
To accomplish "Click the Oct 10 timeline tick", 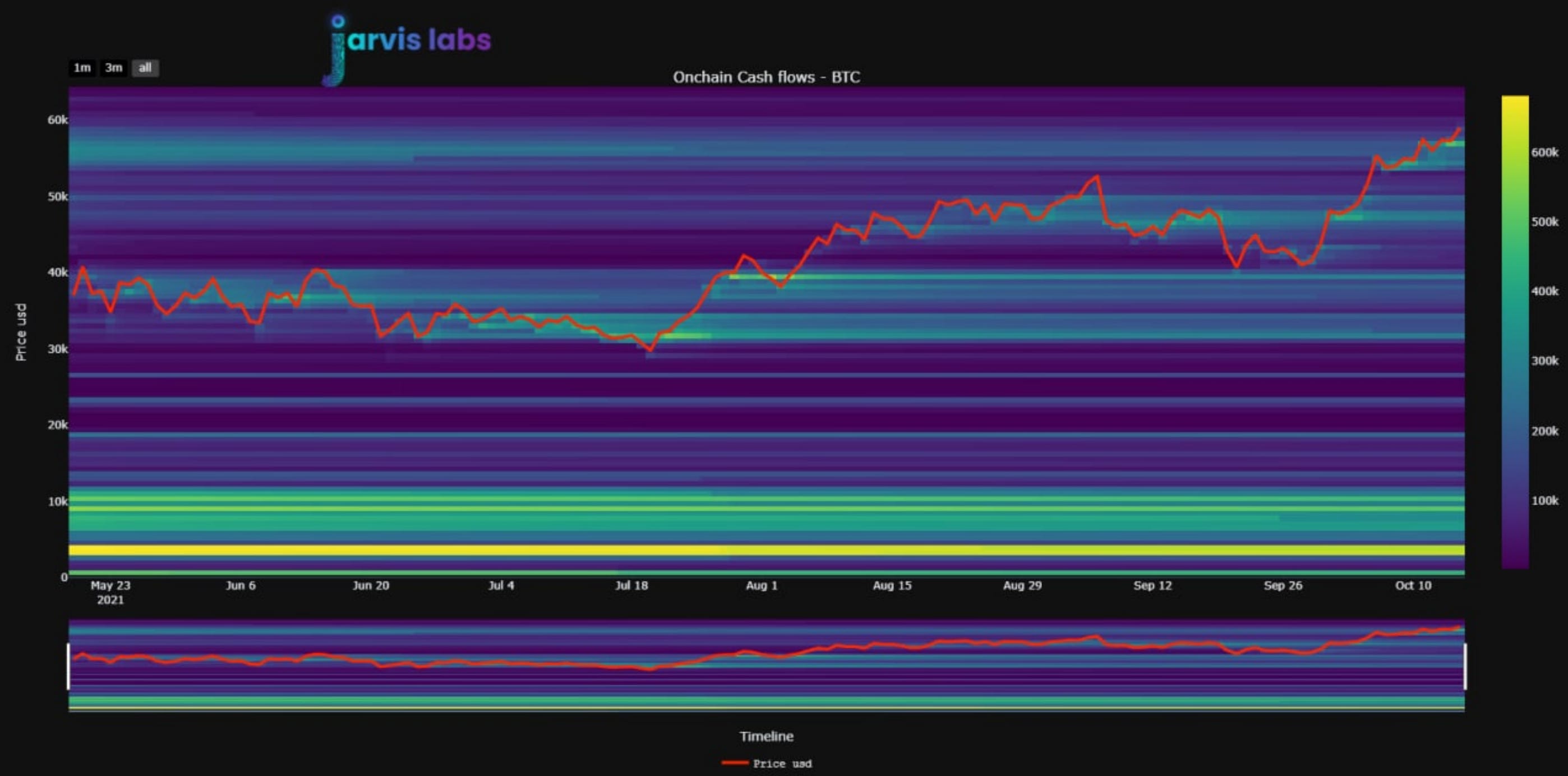I will click(1413, 585).
